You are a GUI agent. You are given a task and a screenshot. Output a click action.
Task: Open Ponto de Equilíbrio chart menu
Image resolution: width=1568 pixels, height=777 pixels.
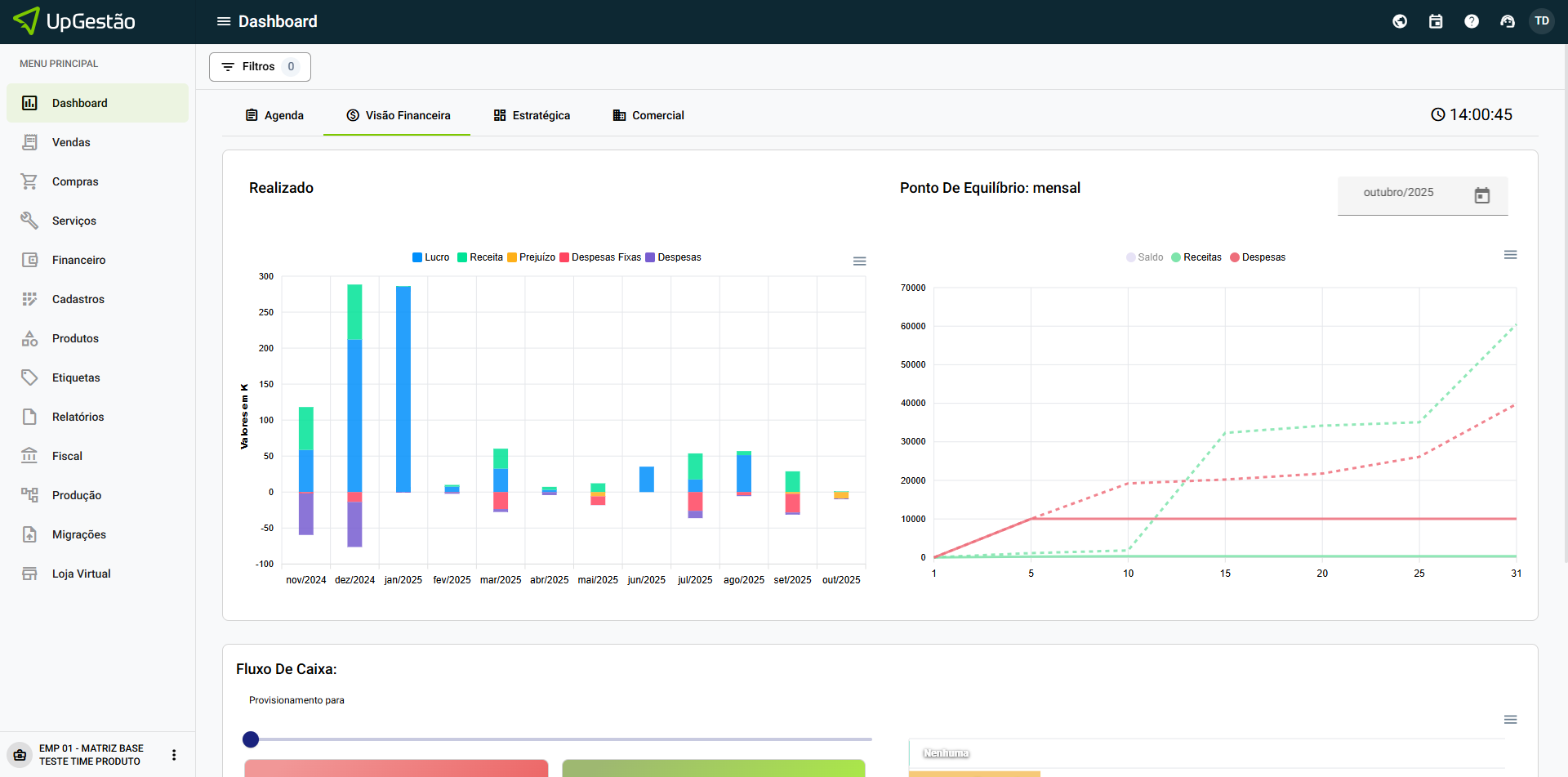[x=1510, y=255]
